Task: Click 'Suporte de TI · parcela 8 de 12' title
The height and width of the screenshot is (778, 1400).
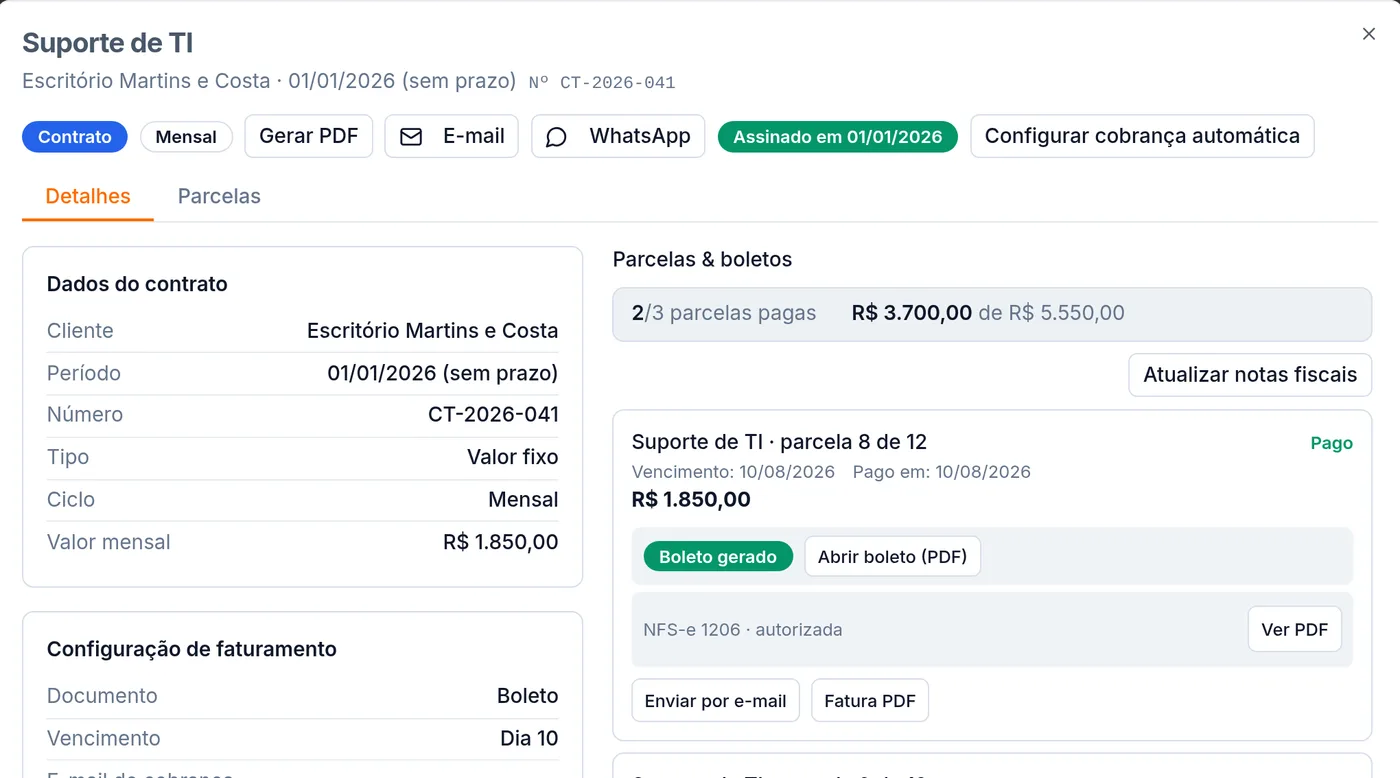Action: [x=780, y=442]
